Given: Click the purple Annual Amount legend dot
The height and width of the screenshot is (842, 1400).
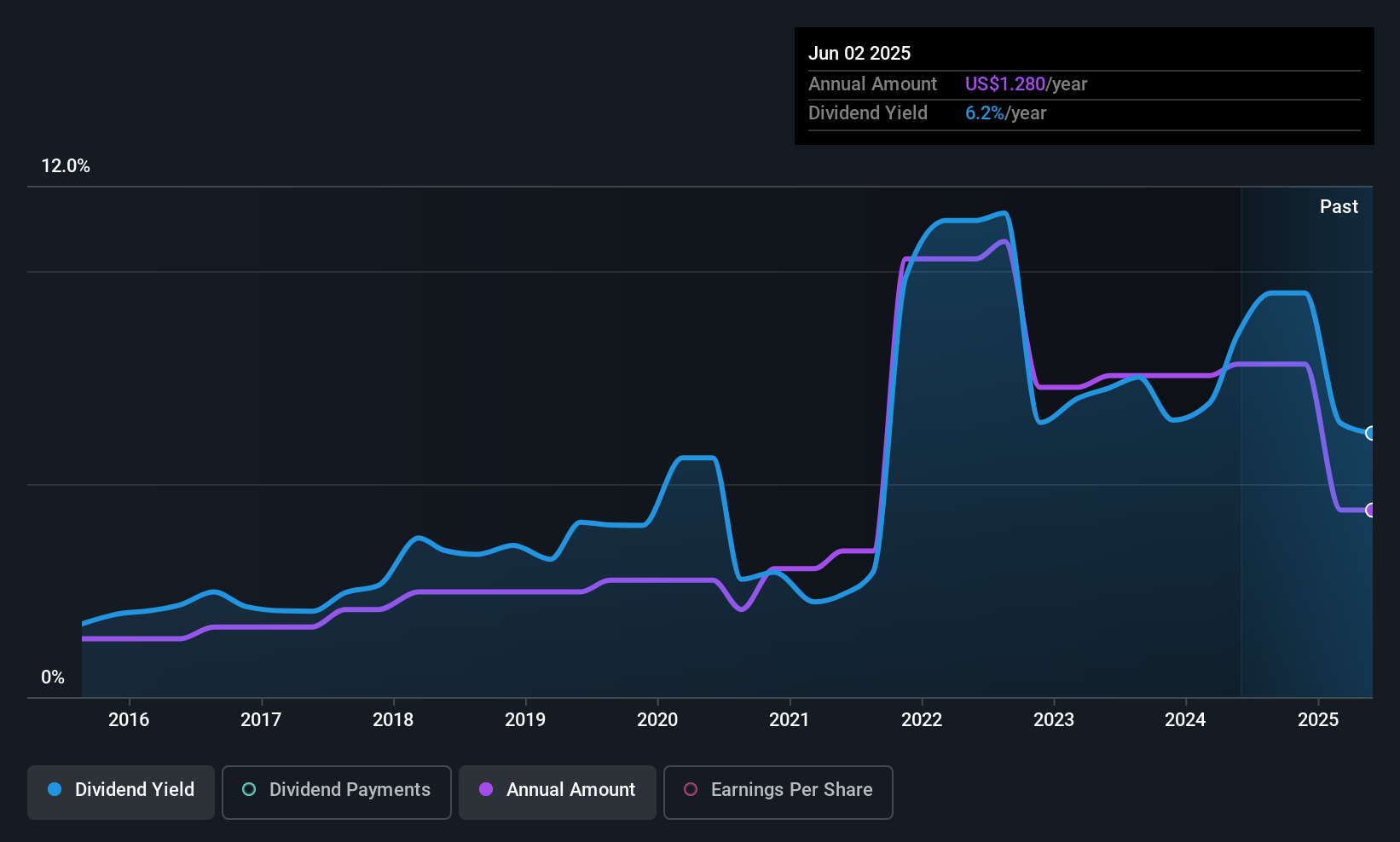Looking at the screenshot, I should click(486, 789).
